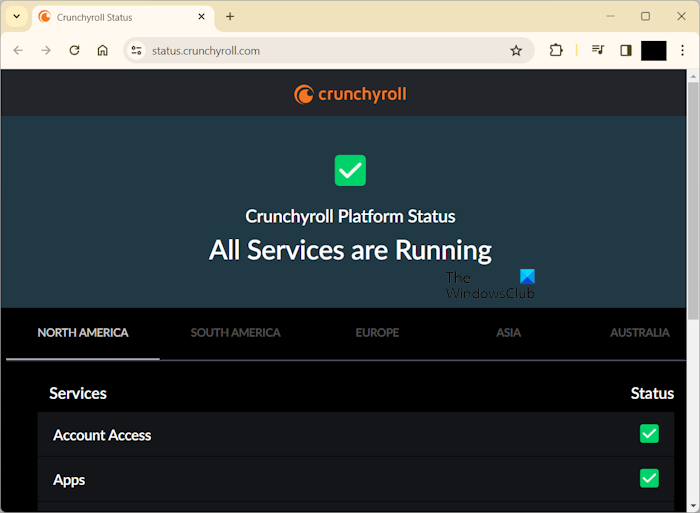Click the Services column heading
700x513 pixels.
(x=78, y=393)
